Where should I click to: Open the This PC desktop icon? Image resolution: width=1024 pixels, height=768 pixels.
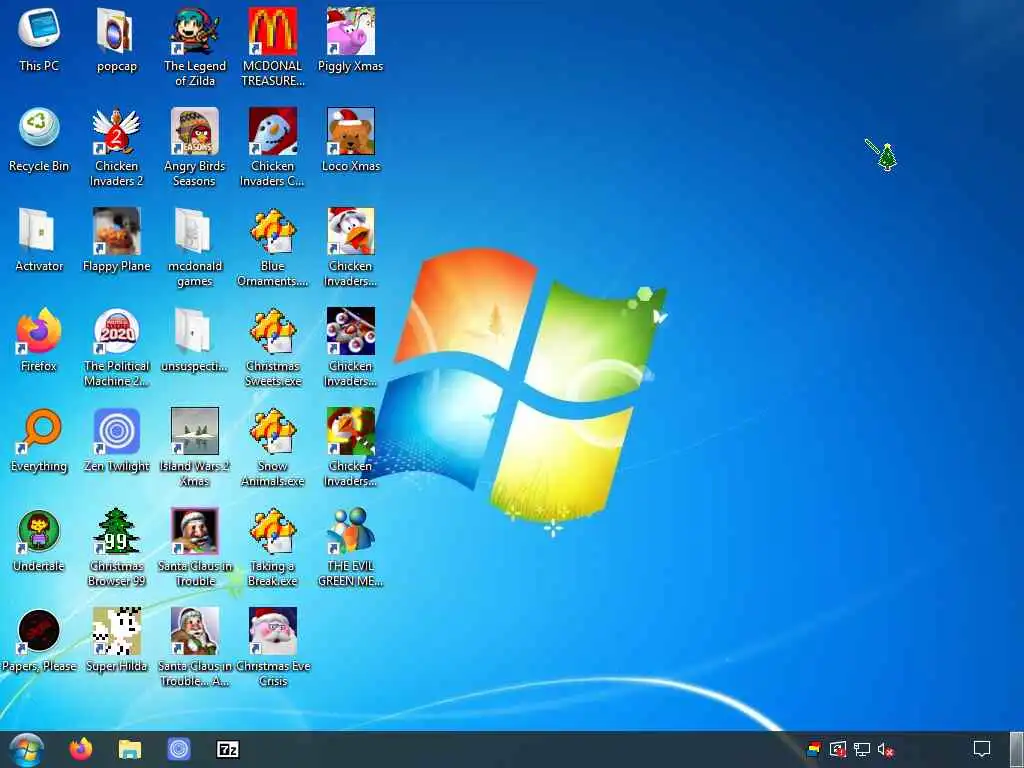(39, 39)
